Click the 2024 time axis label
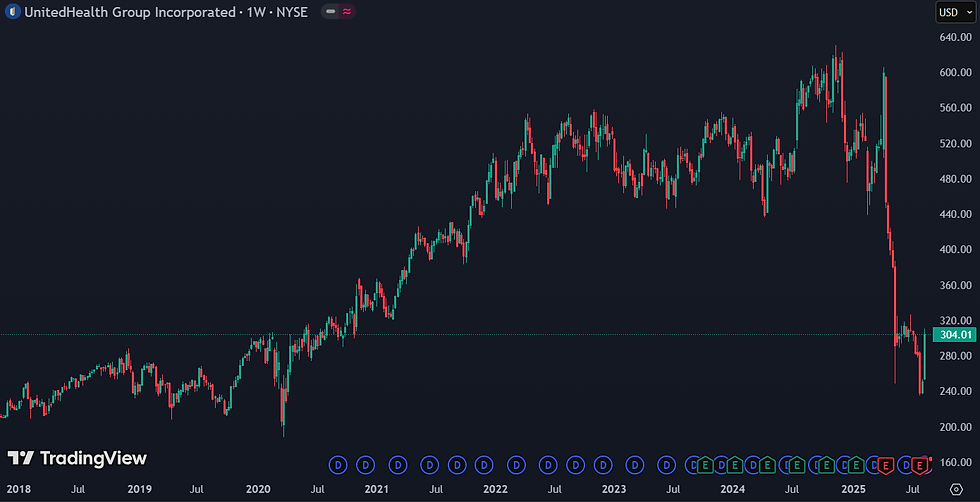980x502 pixels. tap(732, 488)
